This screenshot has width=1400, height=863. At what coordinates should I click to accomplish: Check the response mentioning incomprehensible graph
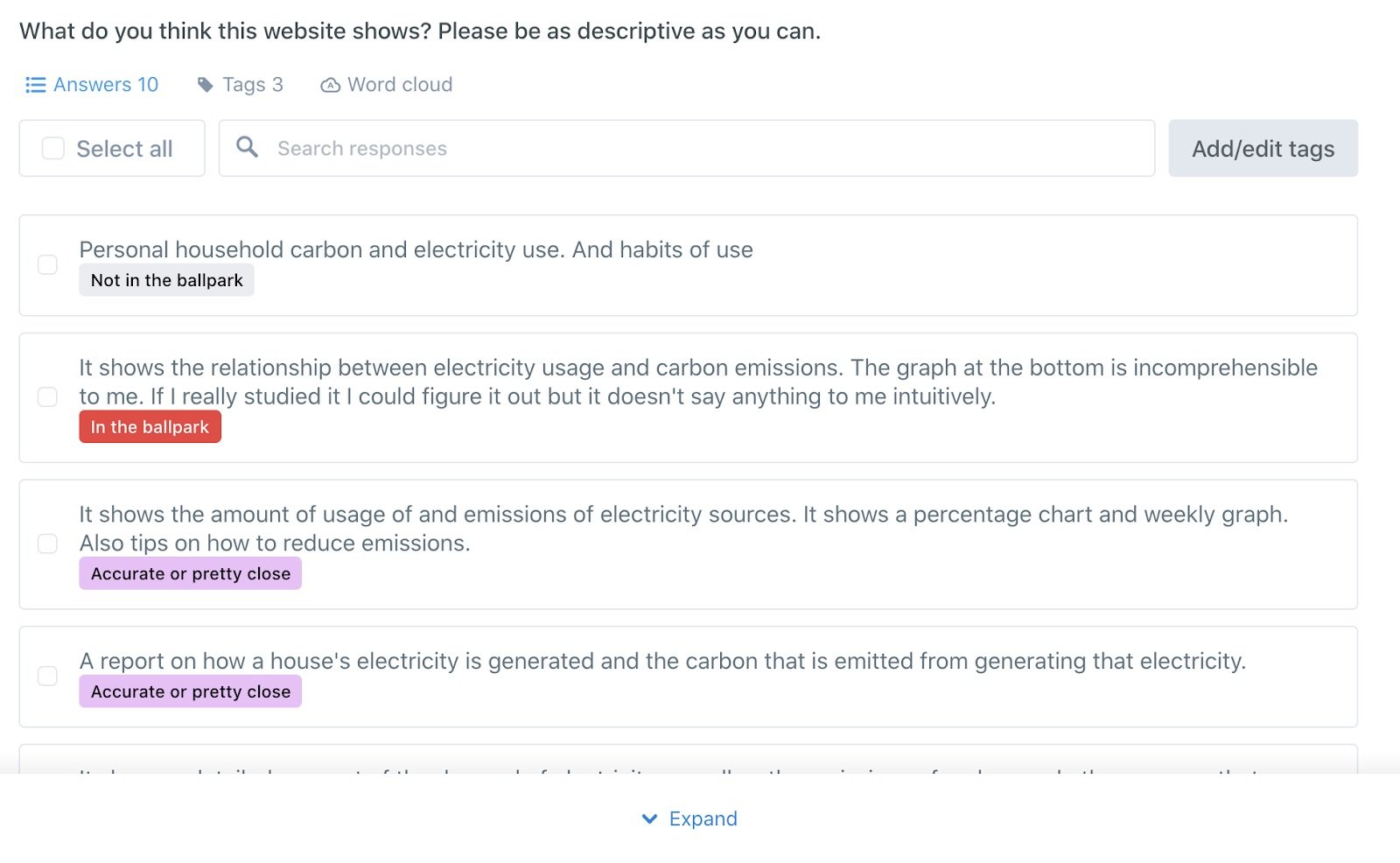48,397
